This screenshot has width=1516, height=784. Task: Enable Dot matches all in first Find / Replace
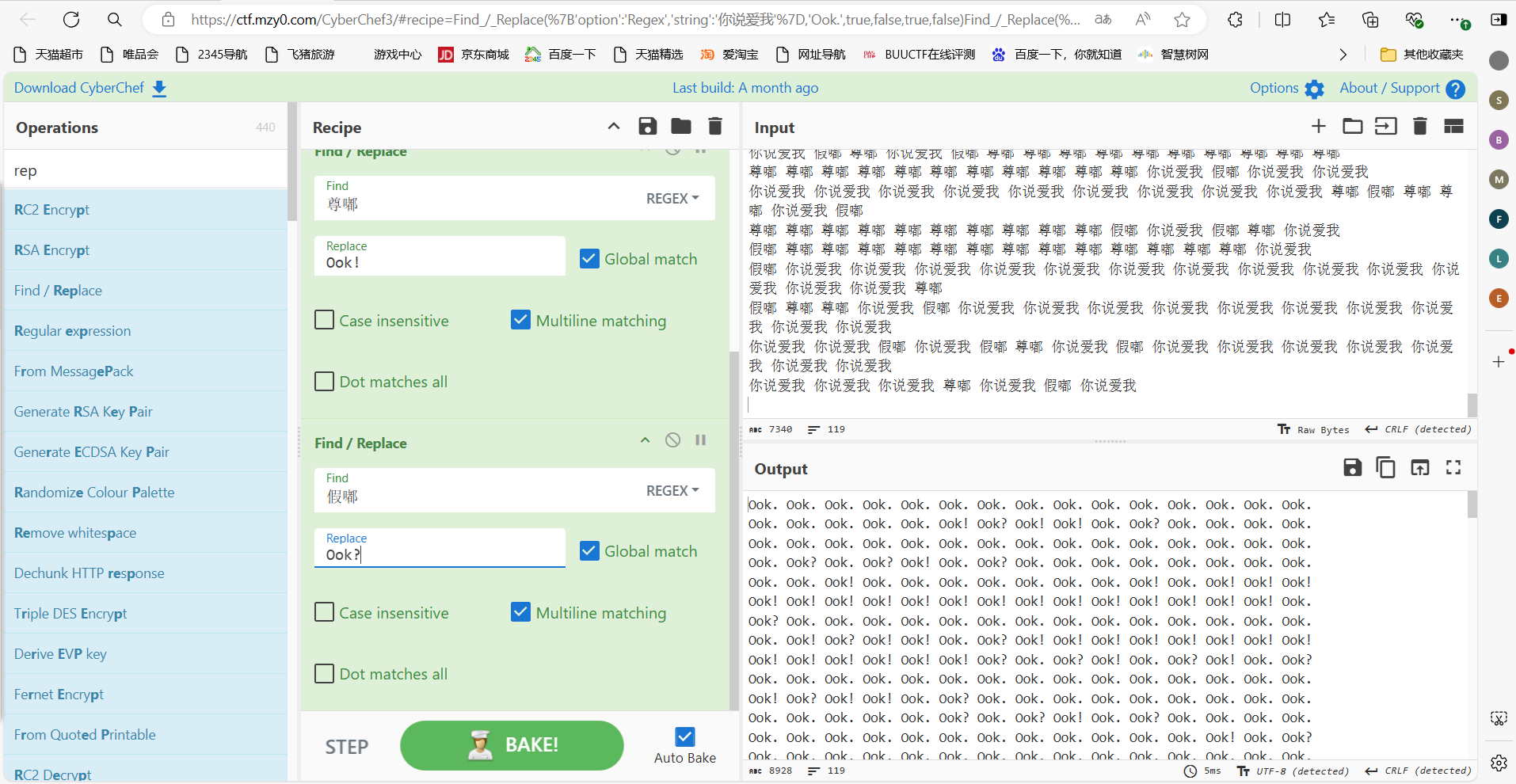[324, 382]
